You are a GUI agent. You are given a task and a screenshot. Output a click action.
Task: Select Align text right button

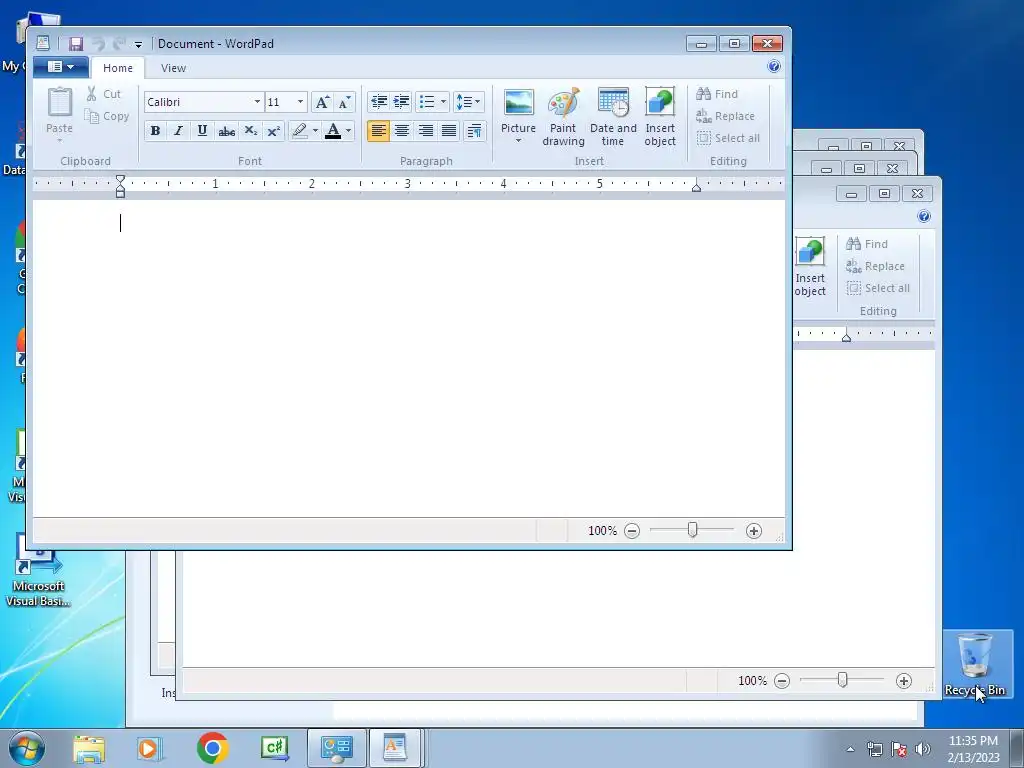click(x=425, y=131)
